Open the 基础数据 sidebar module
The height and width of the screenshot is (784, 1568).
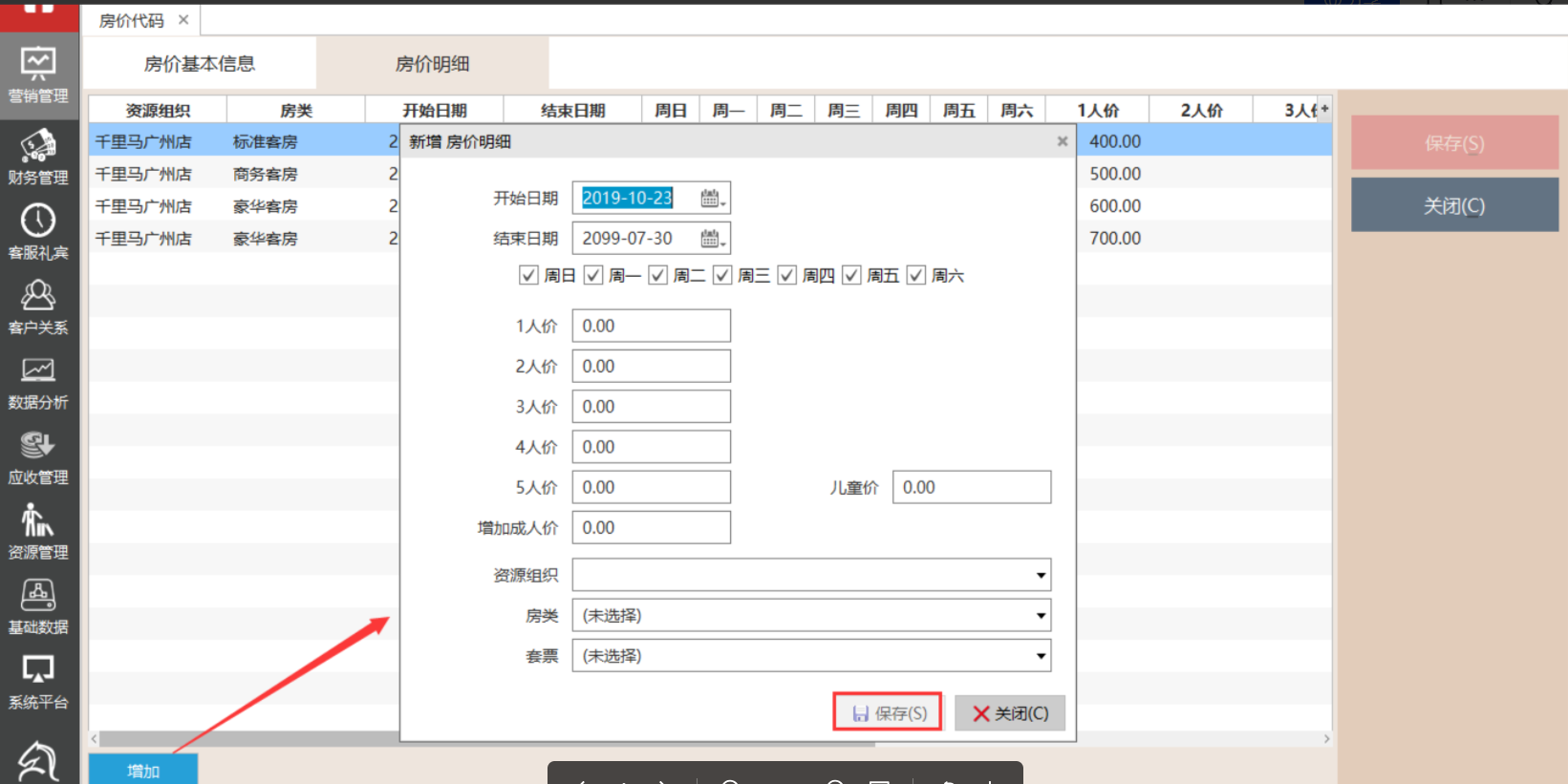[38, 606]
